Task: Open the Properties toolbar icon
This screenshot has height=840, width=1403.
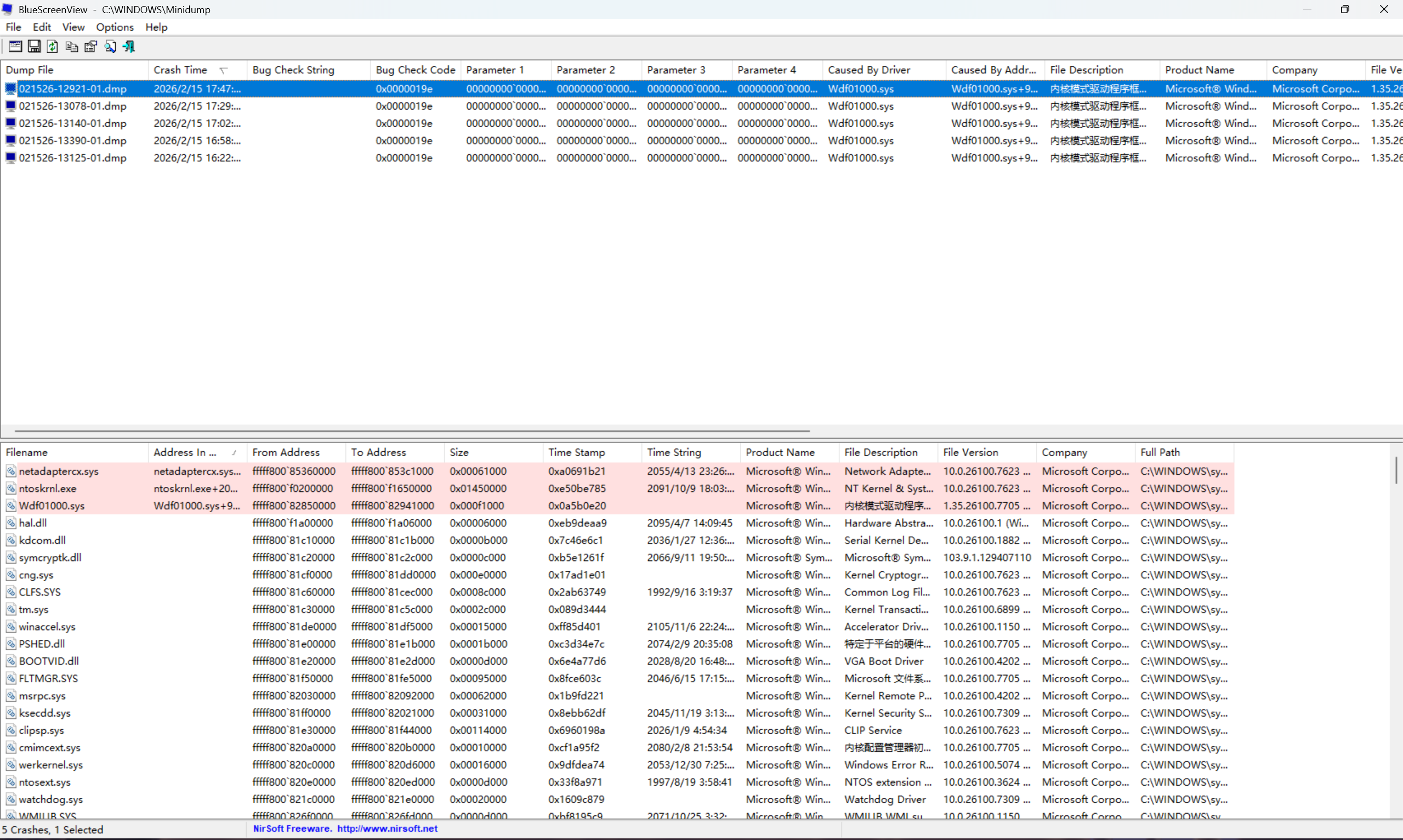Action: (90, 47)
